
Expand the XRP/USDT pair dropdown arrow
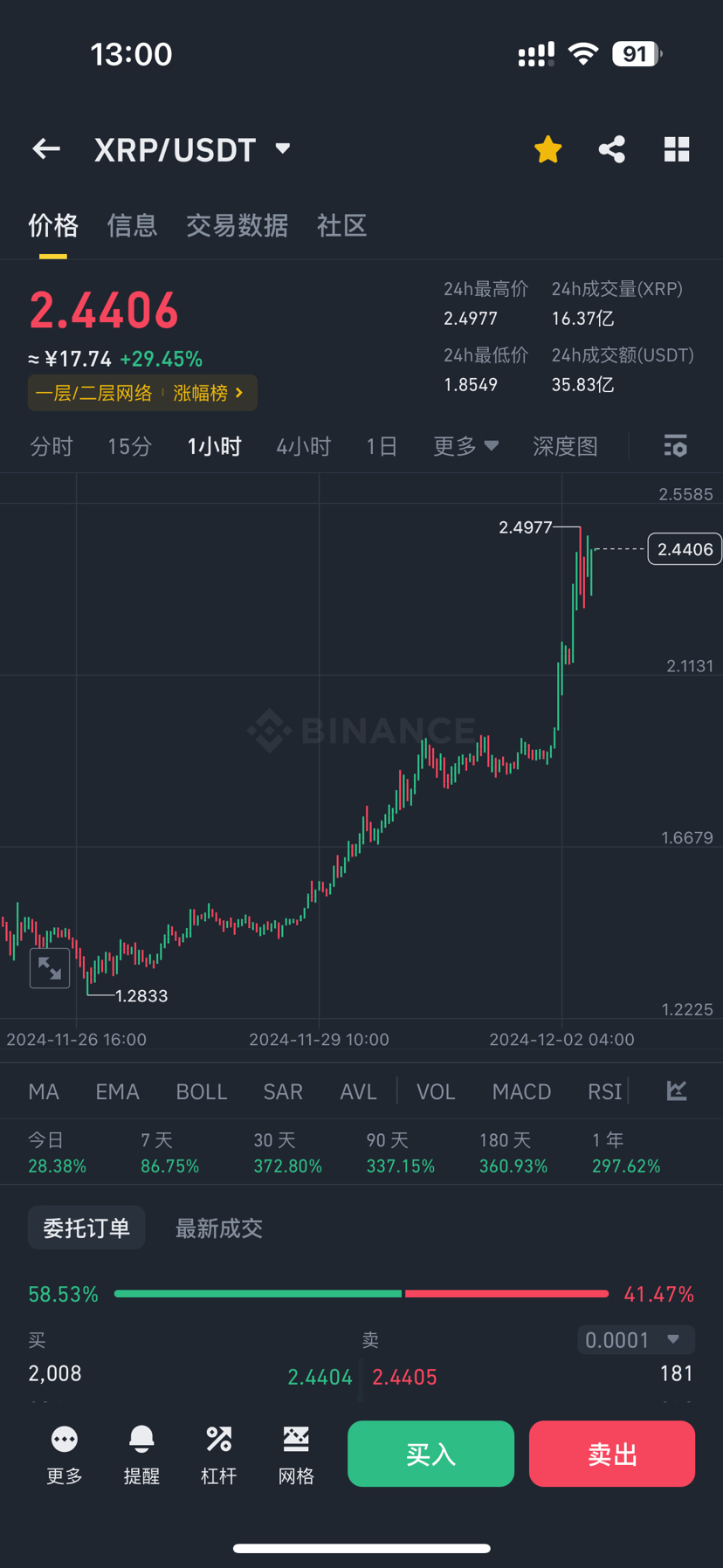coord(283,148)
